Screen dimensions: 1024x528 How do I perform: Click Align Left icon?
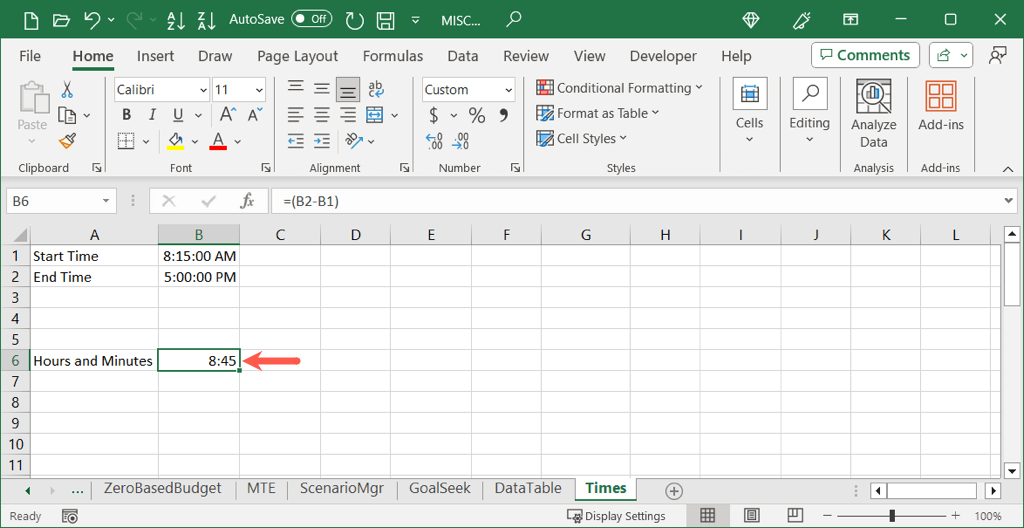(x=296, y=115)
